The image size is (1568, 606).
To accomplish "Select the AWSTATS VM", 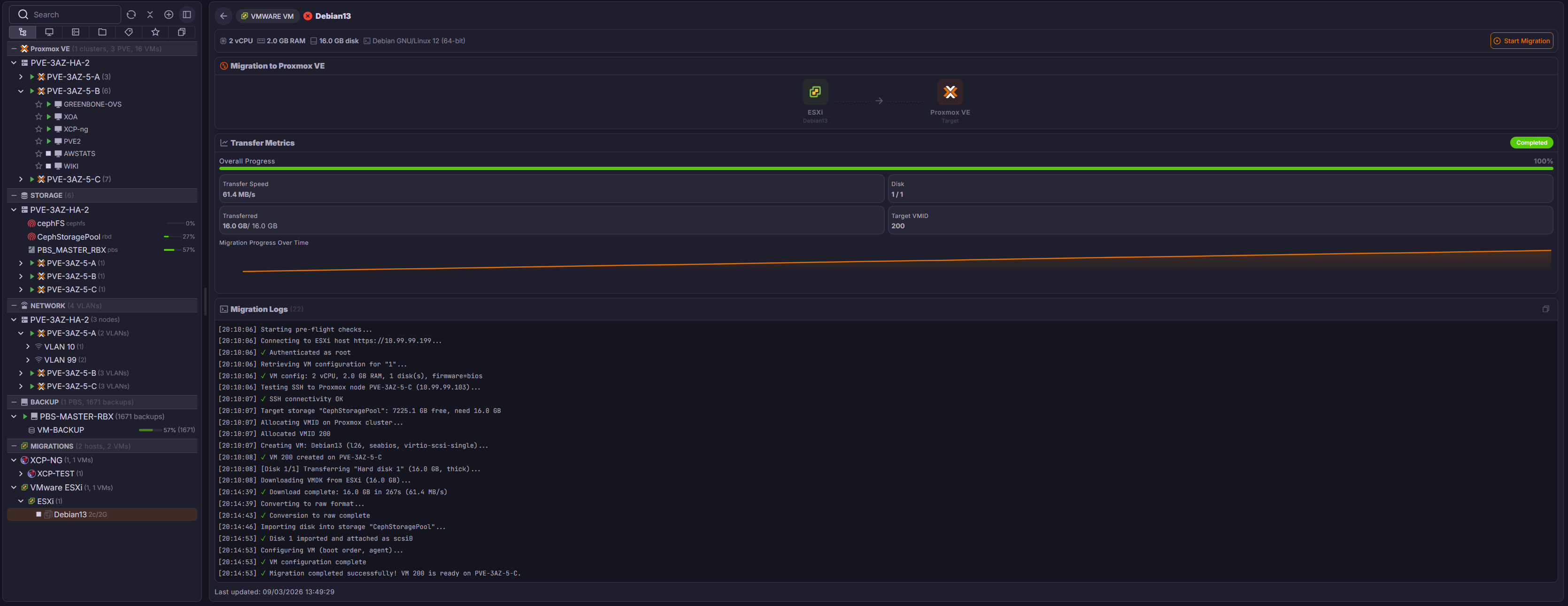I will click(x=79, y=154).
